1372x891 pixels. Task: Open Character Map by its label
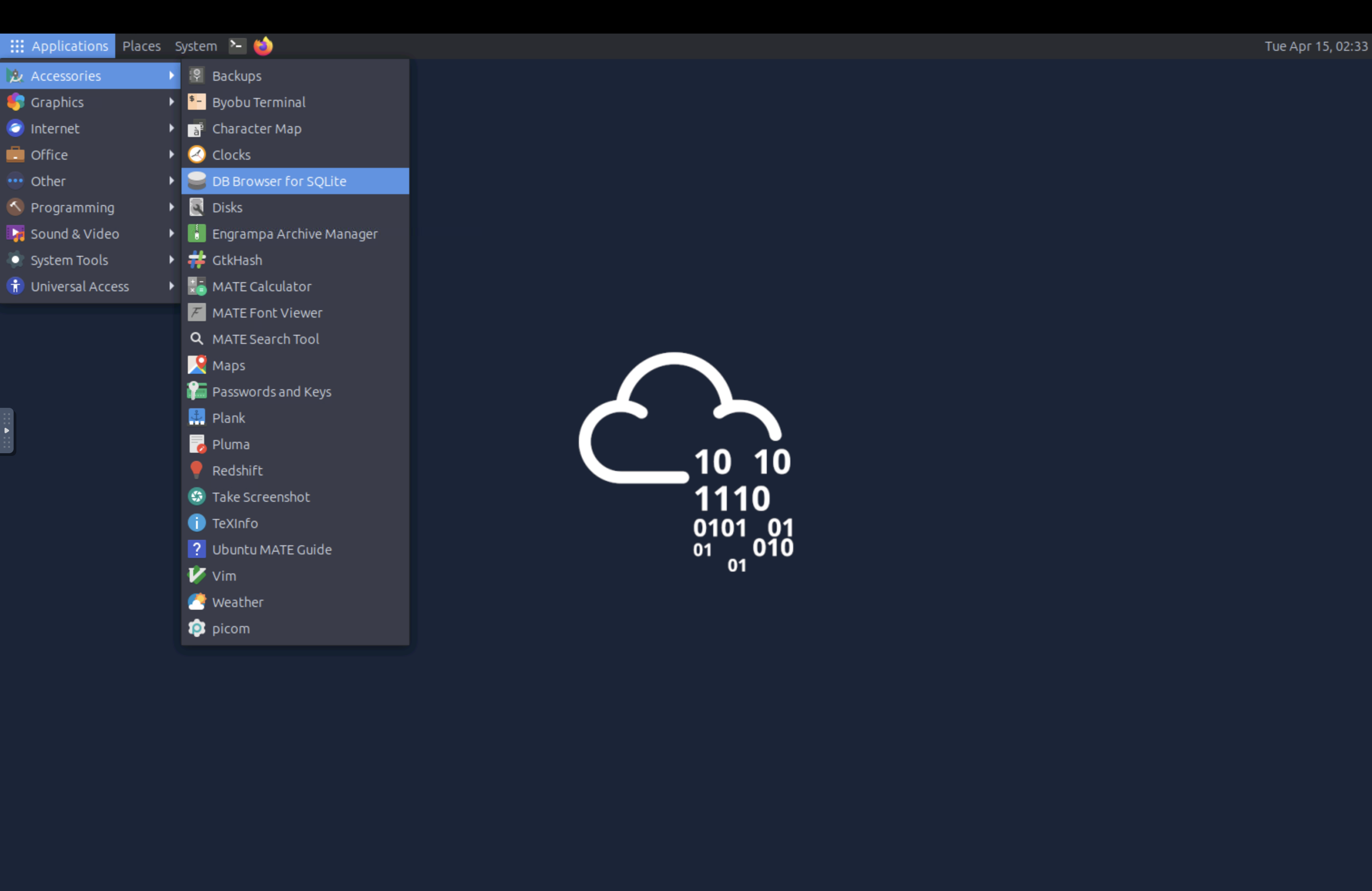[256, 128]
